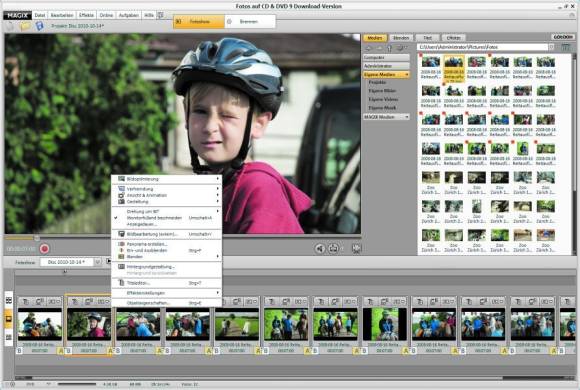The width and height of the screenshot is (580, 390).
Task: Open the Eigene Videos folder link
Action: tap(383, 99)
